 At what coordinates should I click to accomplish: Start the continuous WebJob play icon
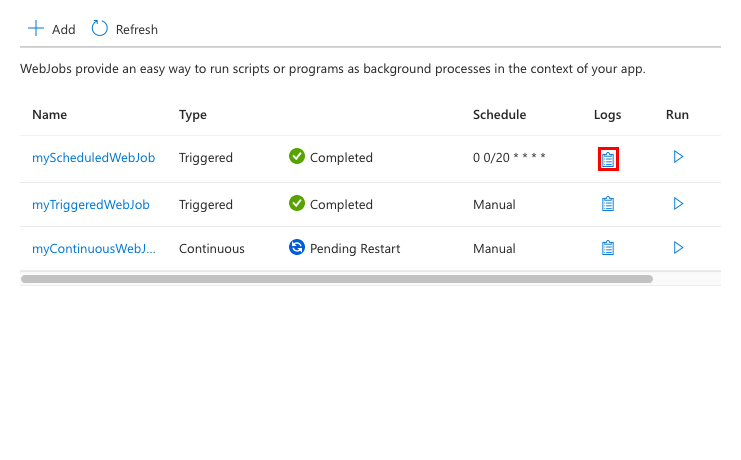pos(678,248)
